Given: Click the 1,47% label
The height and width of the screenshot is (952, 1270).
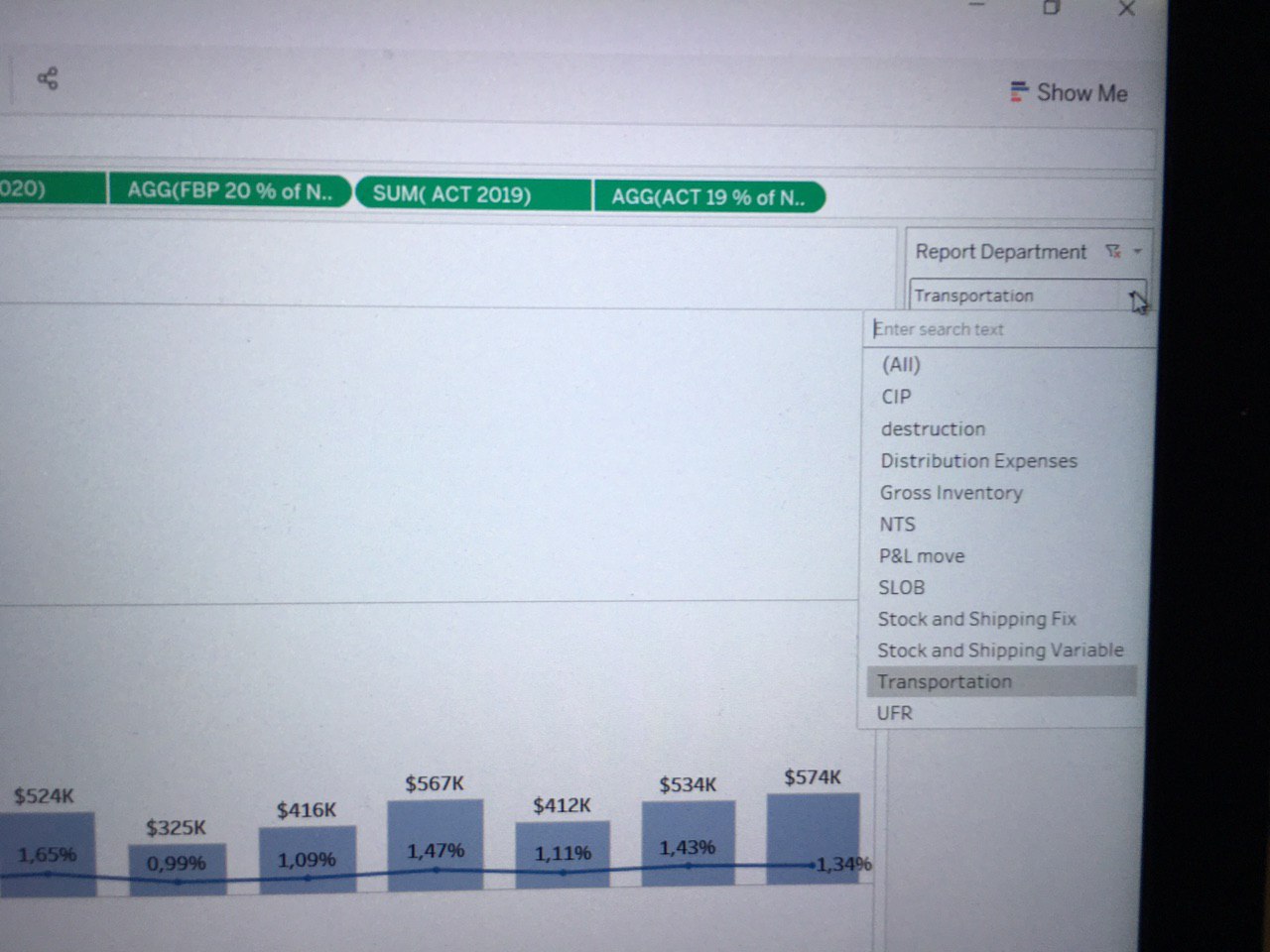Looking at the screenshot, I should (436, 851).
